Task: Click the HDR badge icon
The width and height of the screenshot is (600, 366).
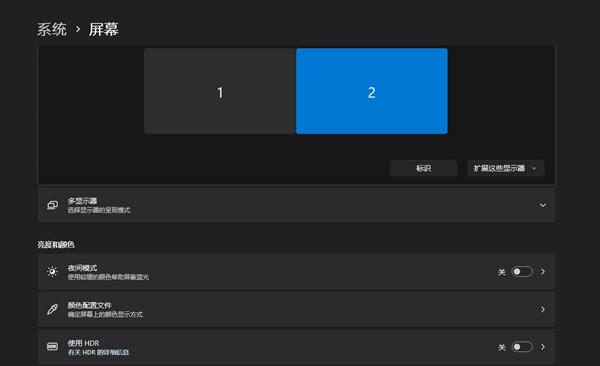Action: 52,346
